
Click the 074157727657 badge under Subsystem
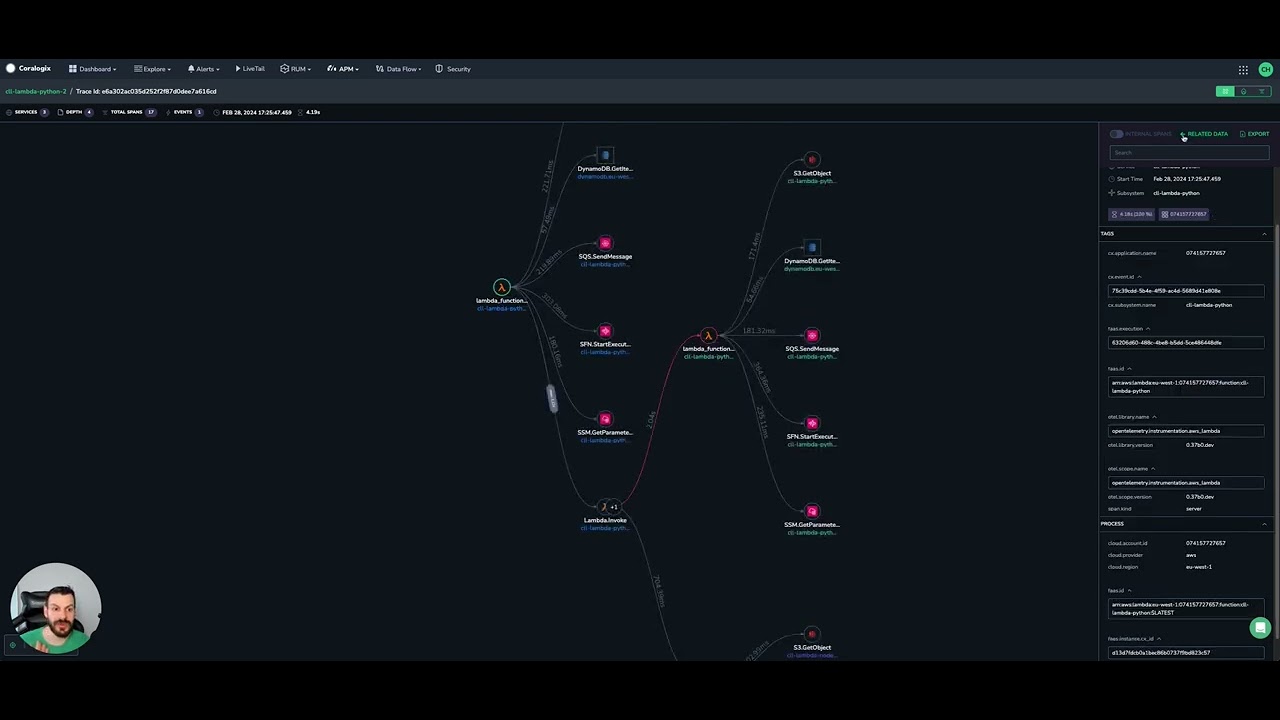tap(1184, 214)
